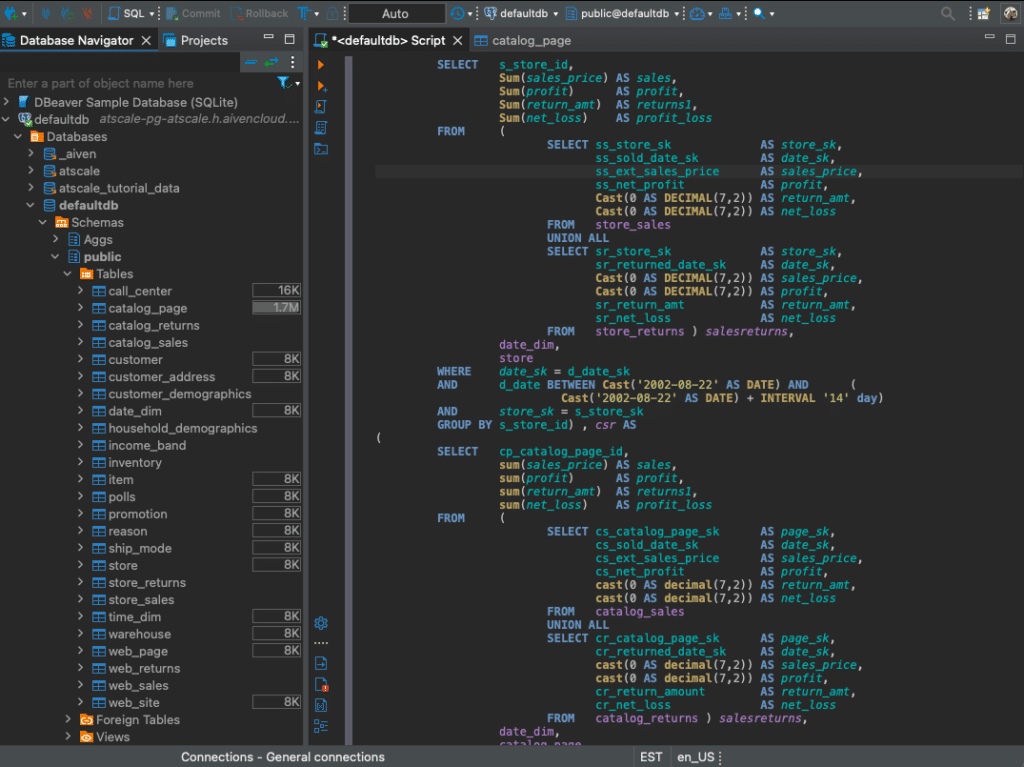Click the Rollback button
Screen dimensions: 1024x767
coord(259,13)
